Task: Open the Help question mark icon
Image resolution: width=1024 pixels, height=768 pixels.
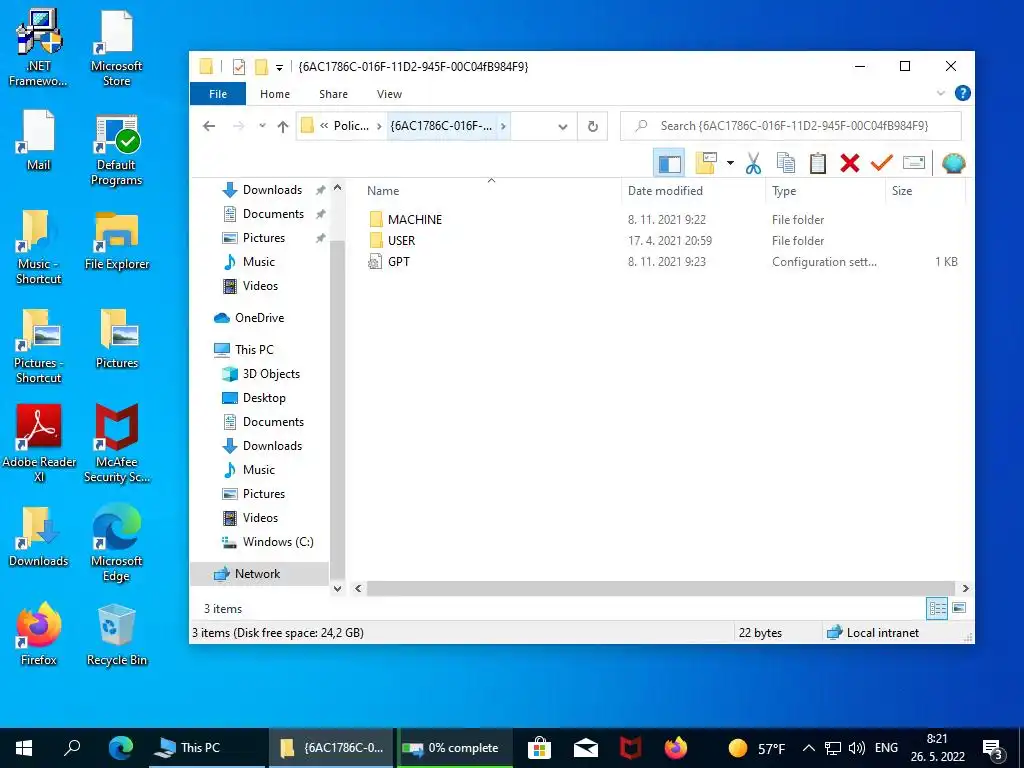Action: point(962,93)
